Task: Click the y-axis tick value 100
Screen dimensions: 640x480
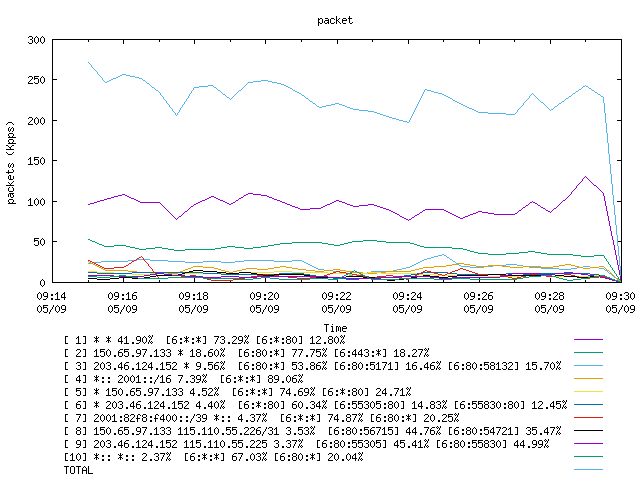Action: (x=36, y=202)
